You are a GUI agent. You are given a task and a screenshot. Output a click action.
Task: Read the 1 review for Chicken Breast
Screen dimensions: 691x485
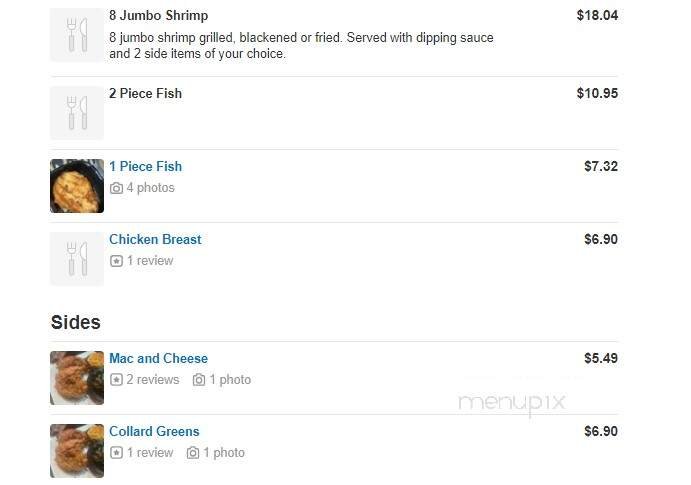pos(150,261)
